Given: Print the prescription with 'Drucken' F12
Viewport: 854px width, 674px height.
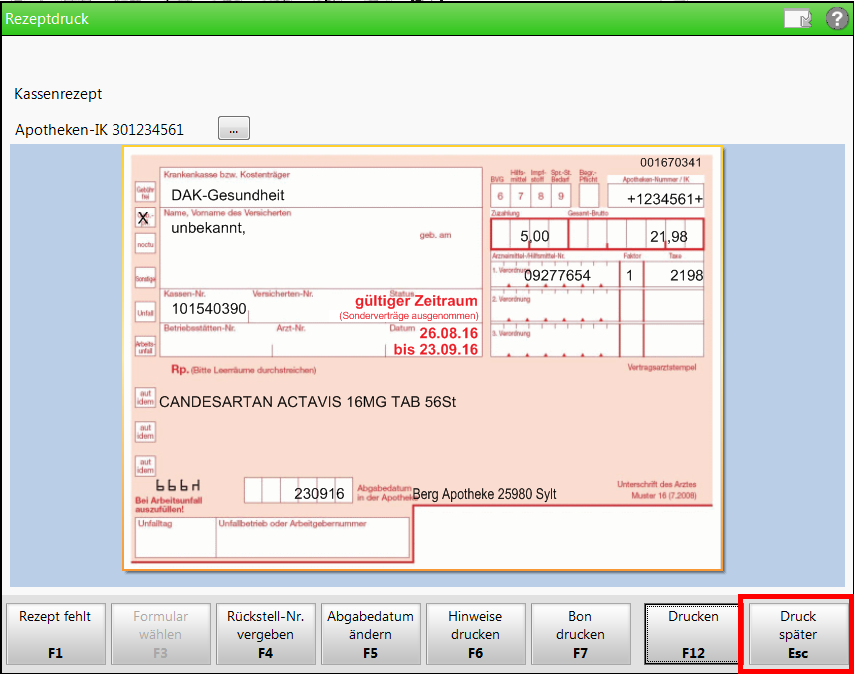Looking at the screenshot, I should click(x=693, y=633).
